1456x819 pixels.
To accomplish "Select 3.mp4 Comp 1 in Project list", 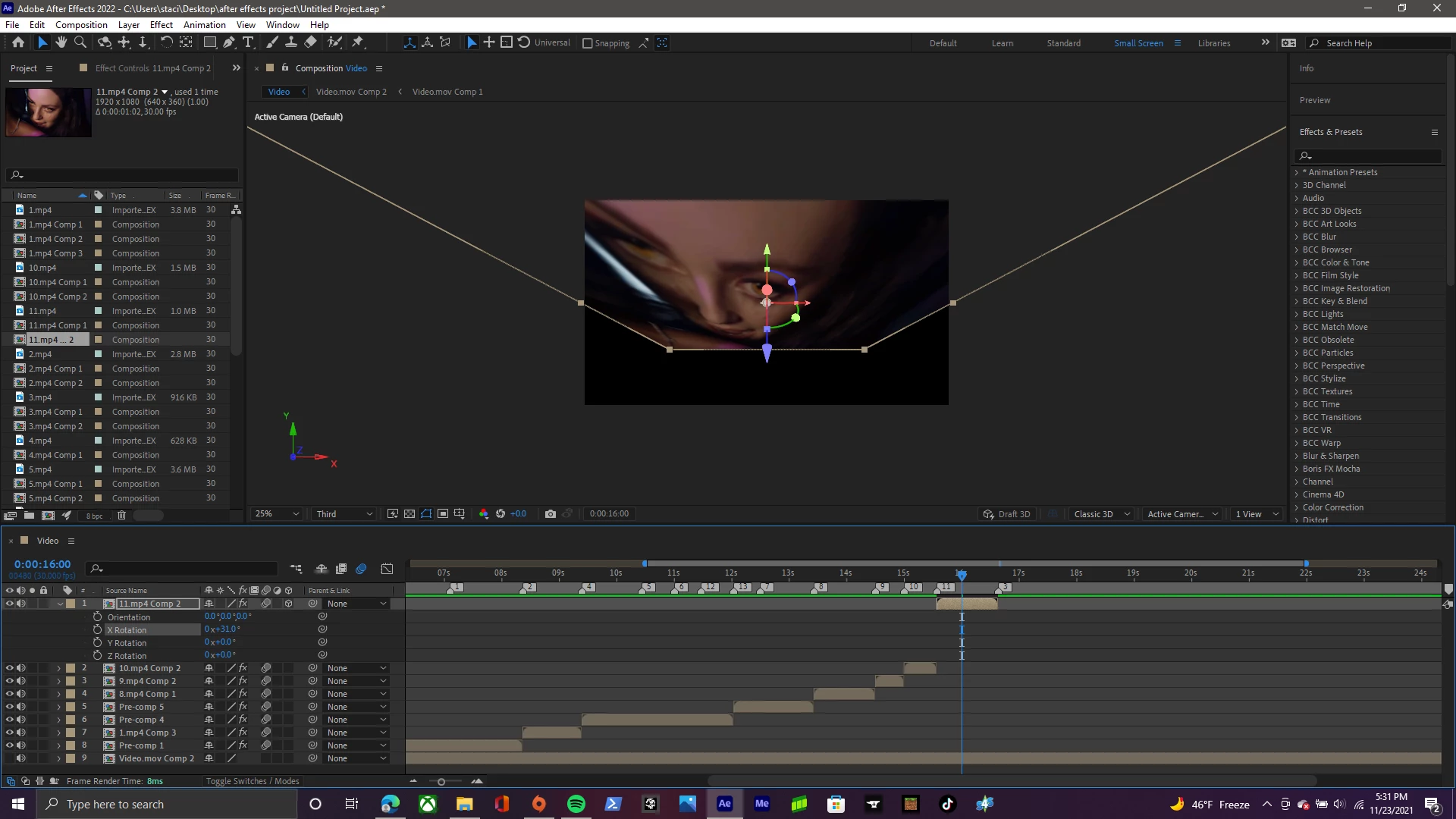I will click(x=55, y=412).
